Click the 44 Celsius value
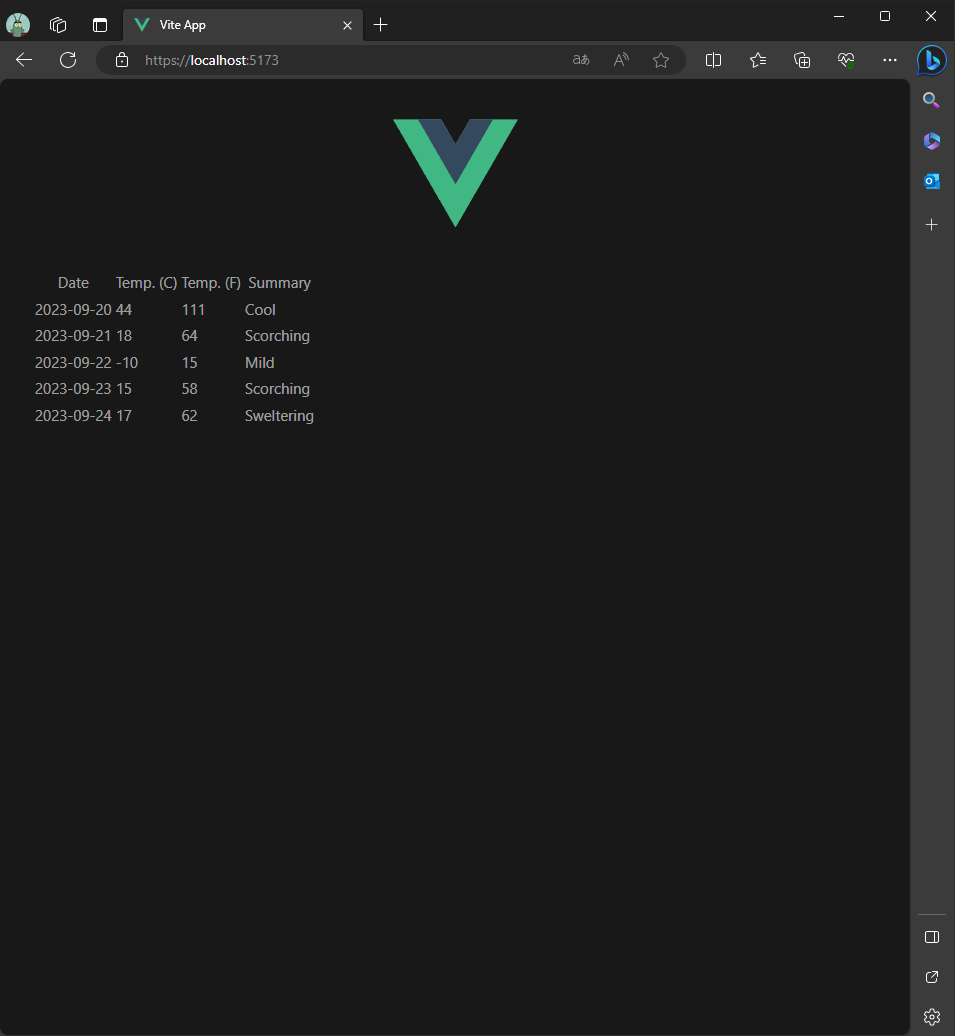Screen dimensions: 955x1036 (124, 310)
